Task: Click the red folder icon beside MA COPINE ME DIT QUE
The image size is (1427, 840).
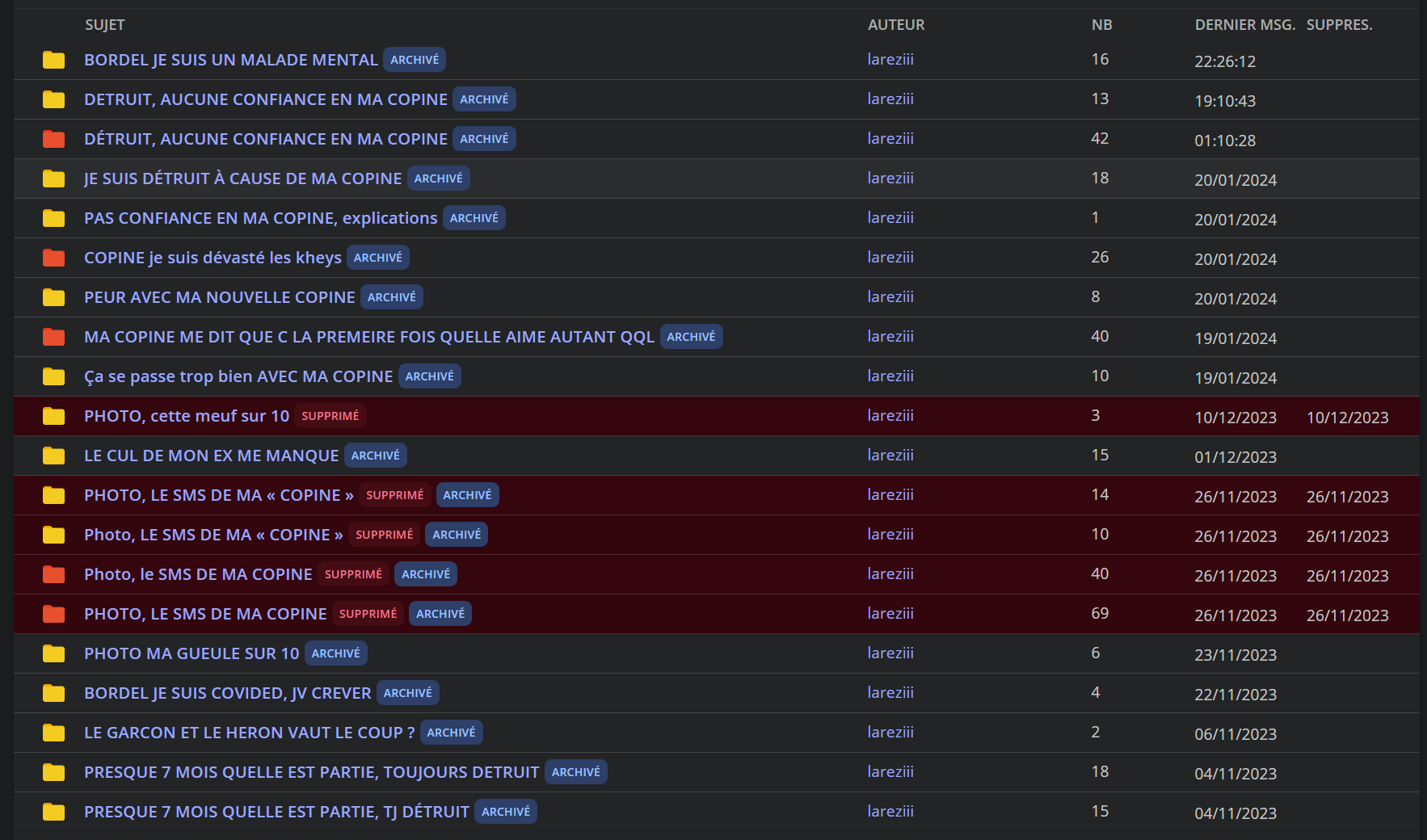Action: (53, 337)
